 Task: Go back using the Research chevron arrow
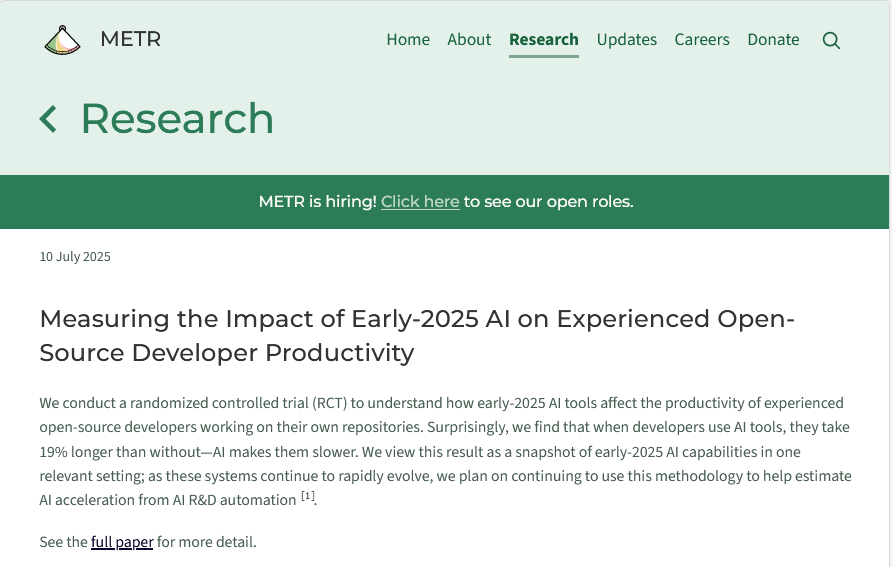pos(48,119)
